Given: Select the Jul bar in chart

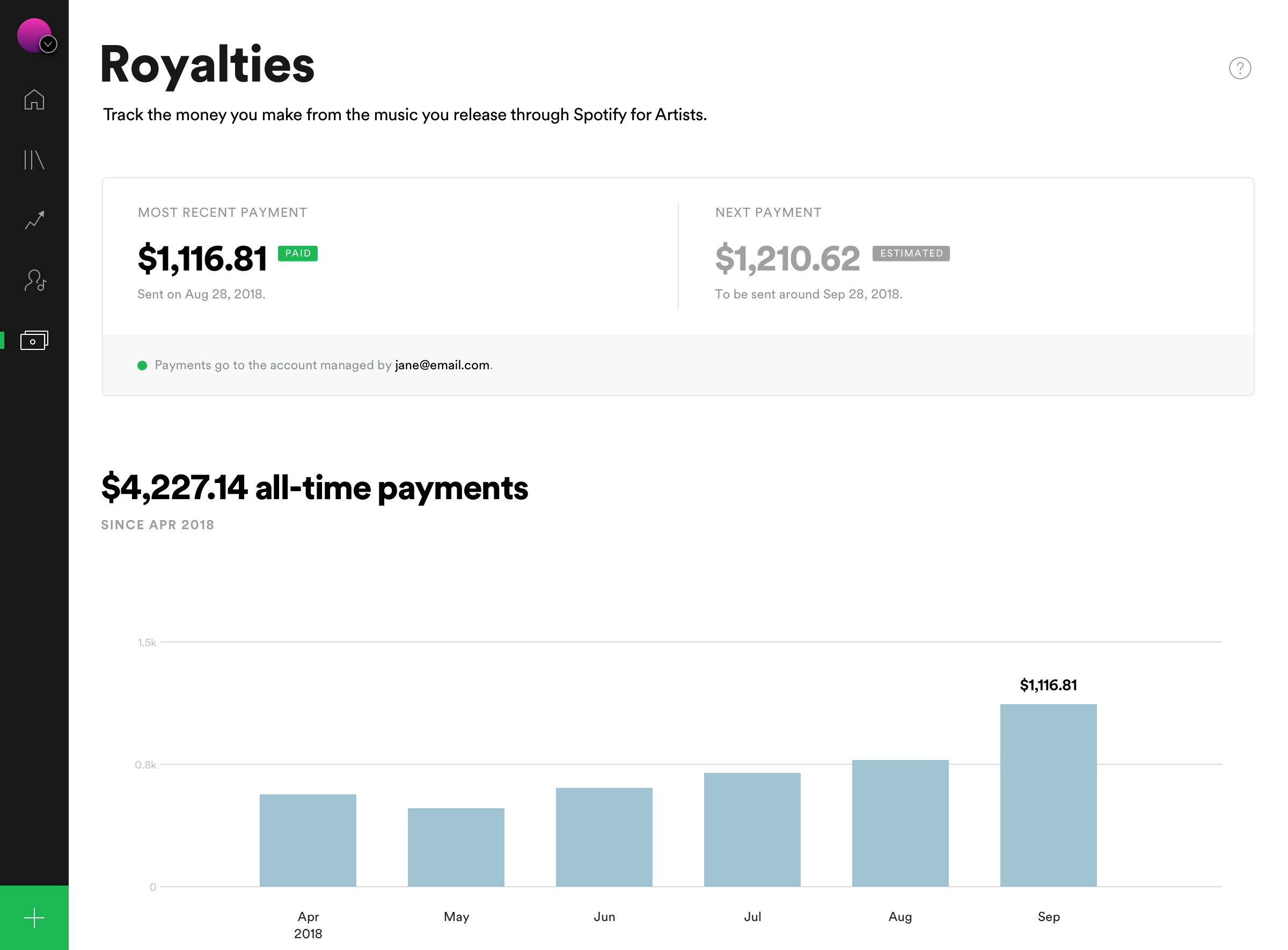Looking at the screenshot, I should [x=752, y=830].
